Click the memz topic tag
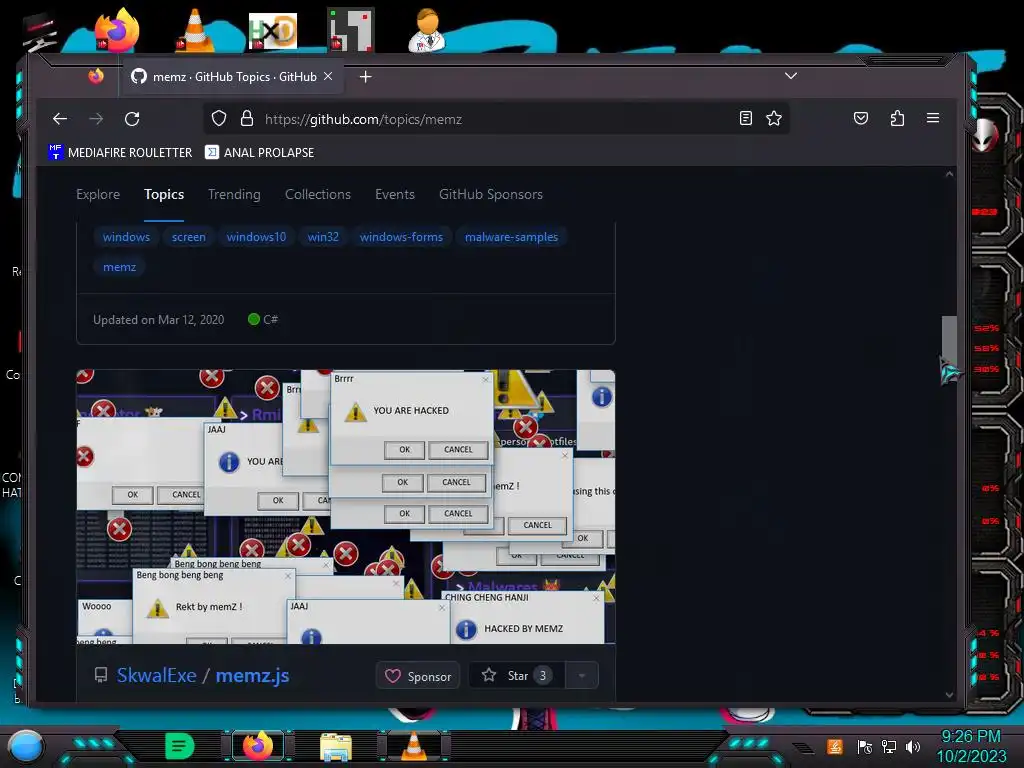 (120, 267)
